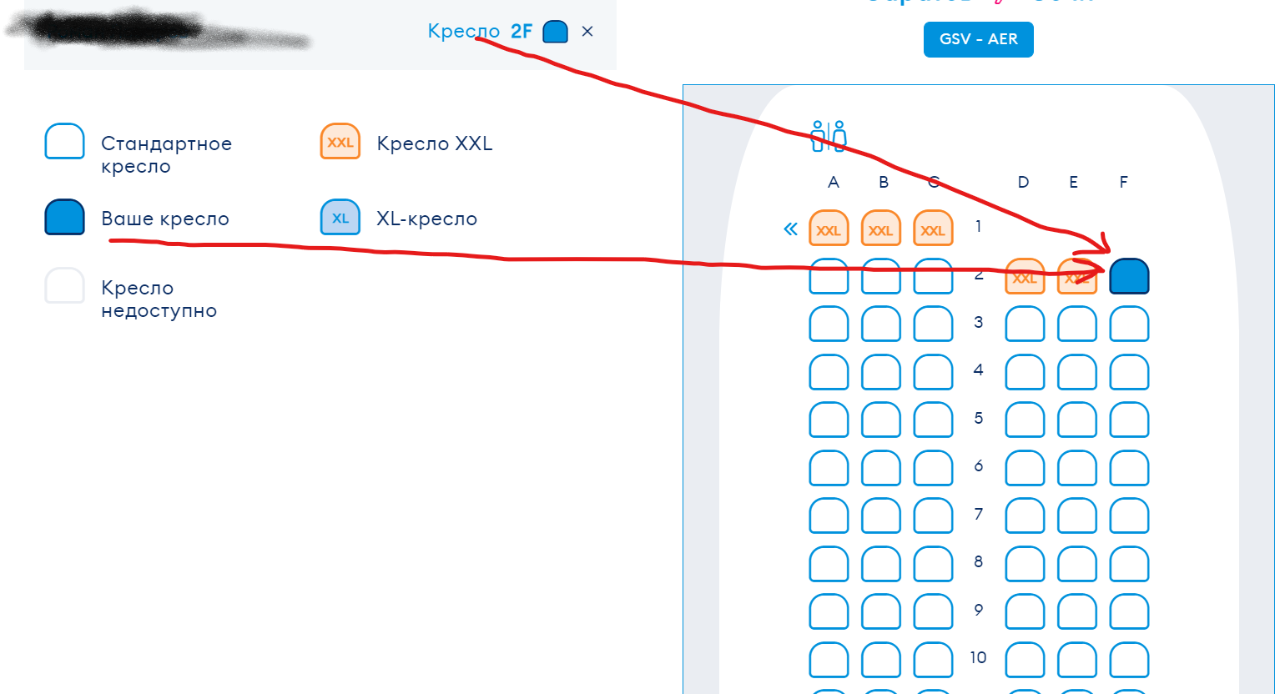The height and width of the screenshot is (694, 1280).
Task: Pick standard seat 6E
Action: pyautogui.click(x=1077, y=468)
